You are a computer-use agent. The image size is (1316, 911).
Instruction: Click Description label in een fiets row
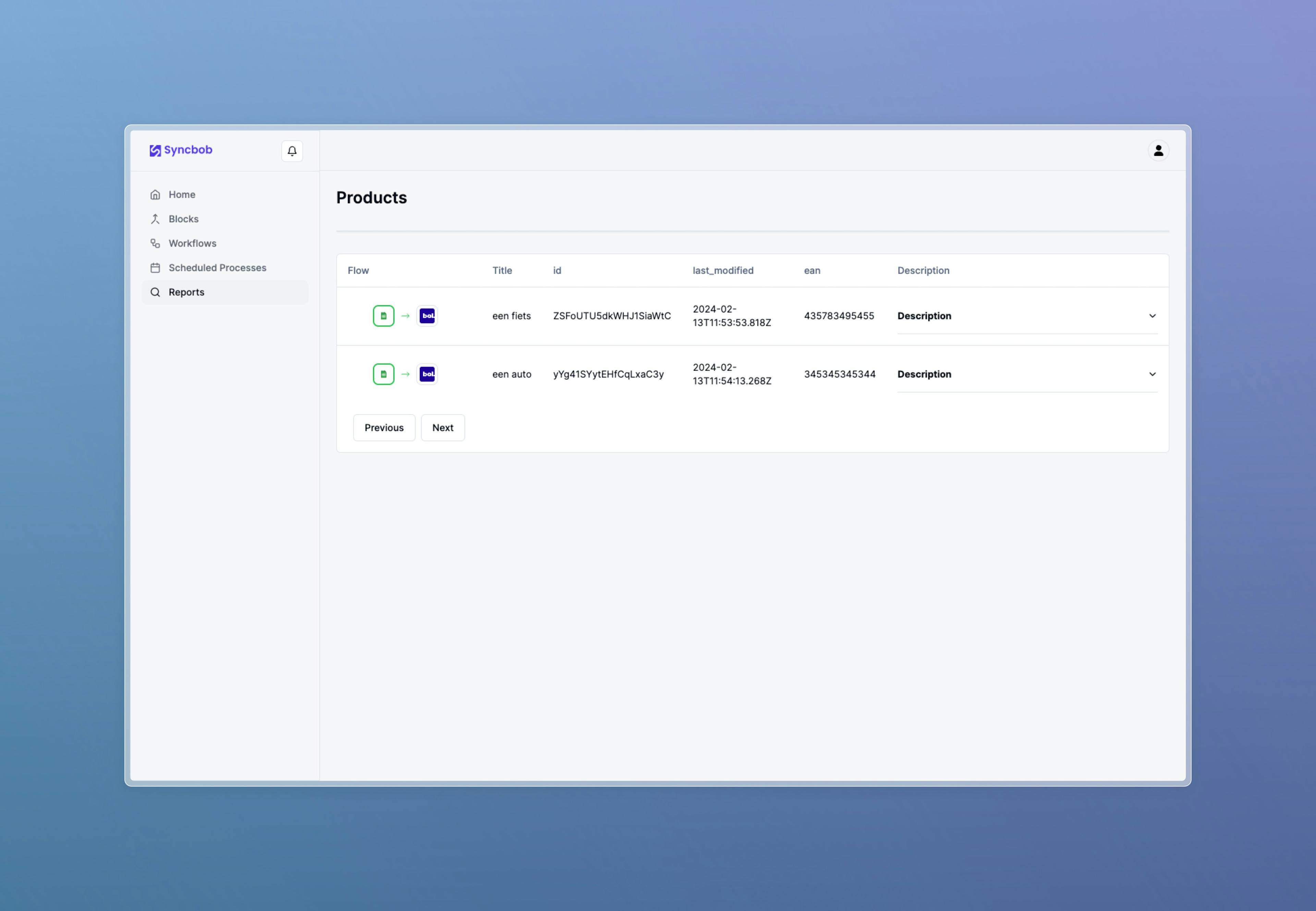click(924, 316)
